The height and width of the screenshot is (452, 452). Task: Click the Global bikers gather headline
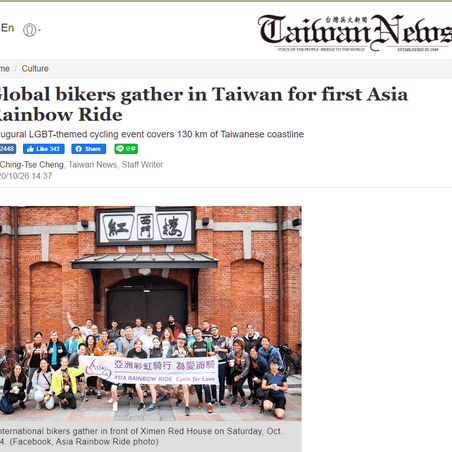click(x=202, y=104)
